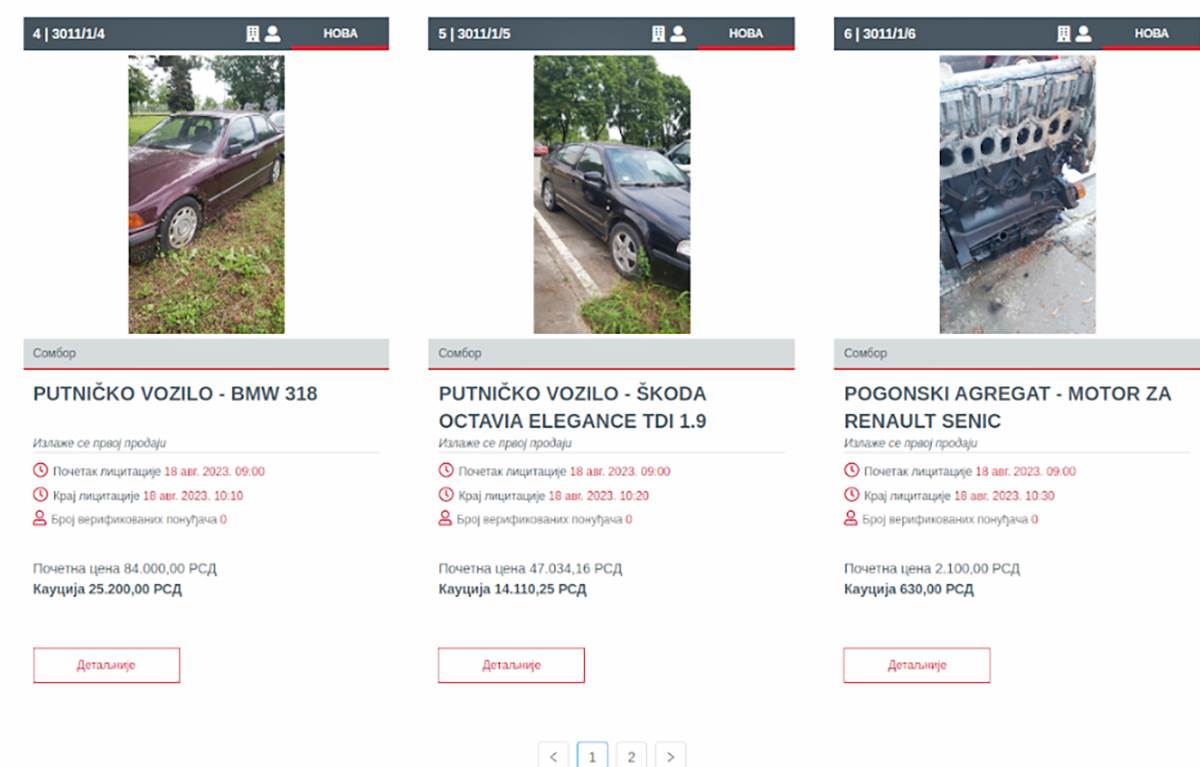Click the НОВА label on listing 5
Image resolution: width=1200 pixels, height=767 pixels.
point(746,33)
